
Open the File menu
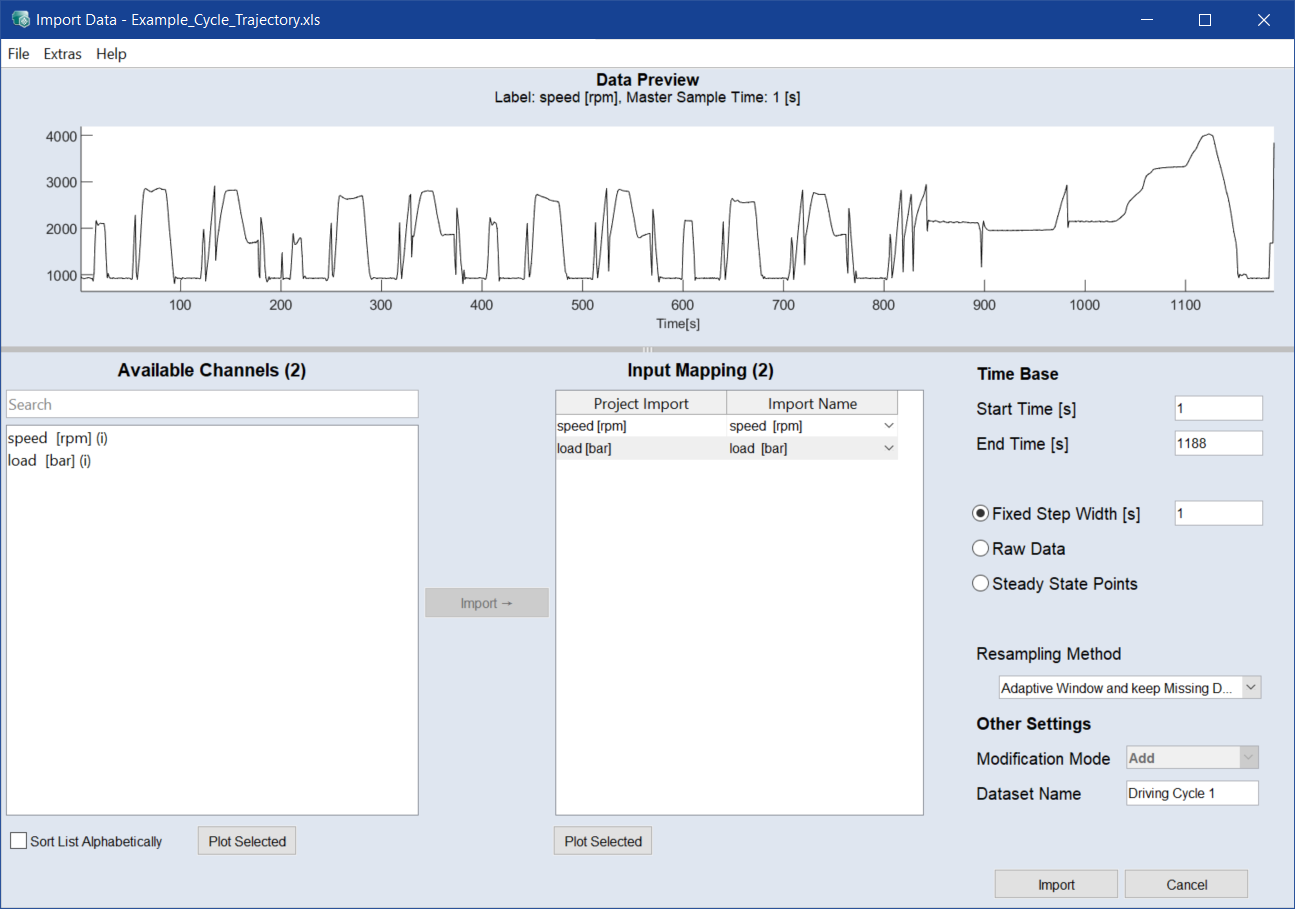18,54
